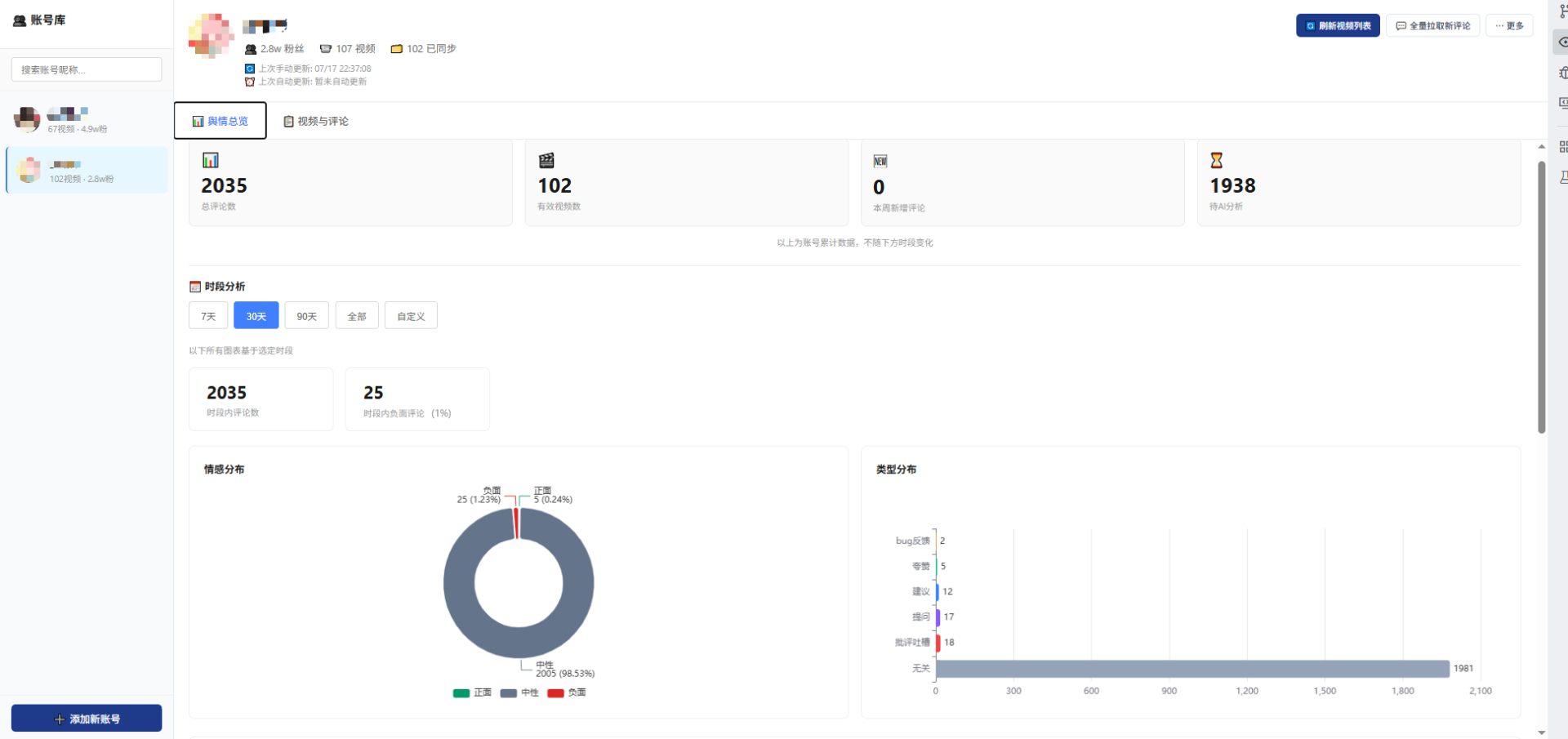Select the 90天 time range
1568x739 pixels.
[306, 316]
